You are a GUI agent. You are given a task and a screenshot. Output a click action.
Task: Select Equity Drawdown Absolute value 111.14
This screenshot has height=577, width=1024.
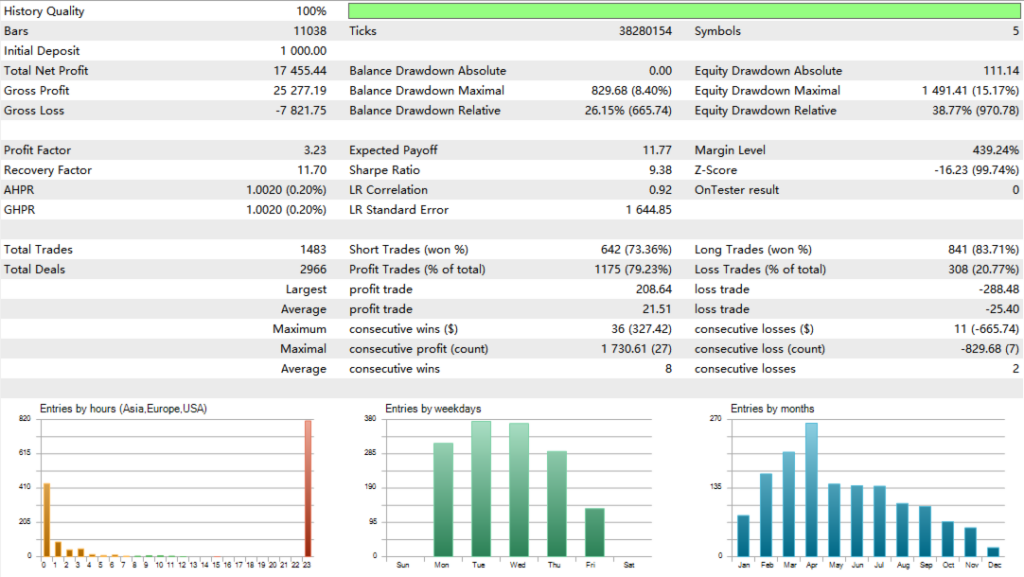click(1001, 70)
